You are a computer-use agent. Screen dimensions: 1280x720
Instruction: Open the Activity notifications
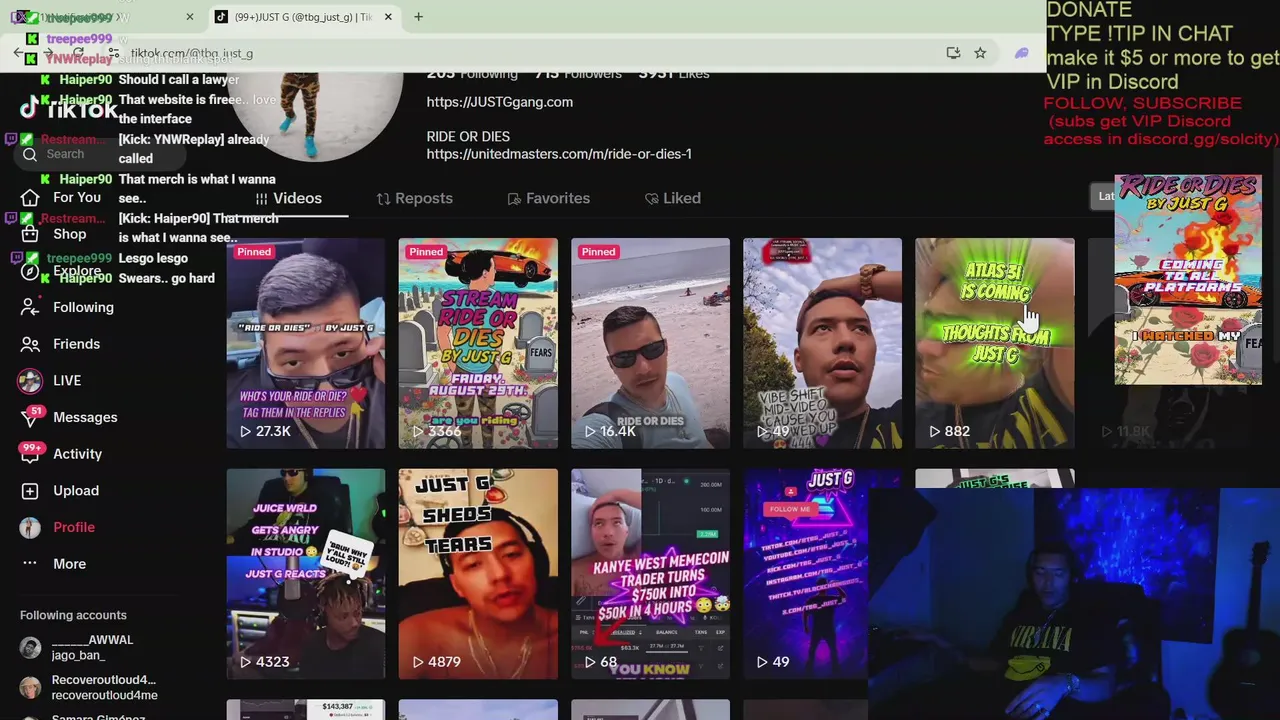pyautogui.click(x=62, y=454)
